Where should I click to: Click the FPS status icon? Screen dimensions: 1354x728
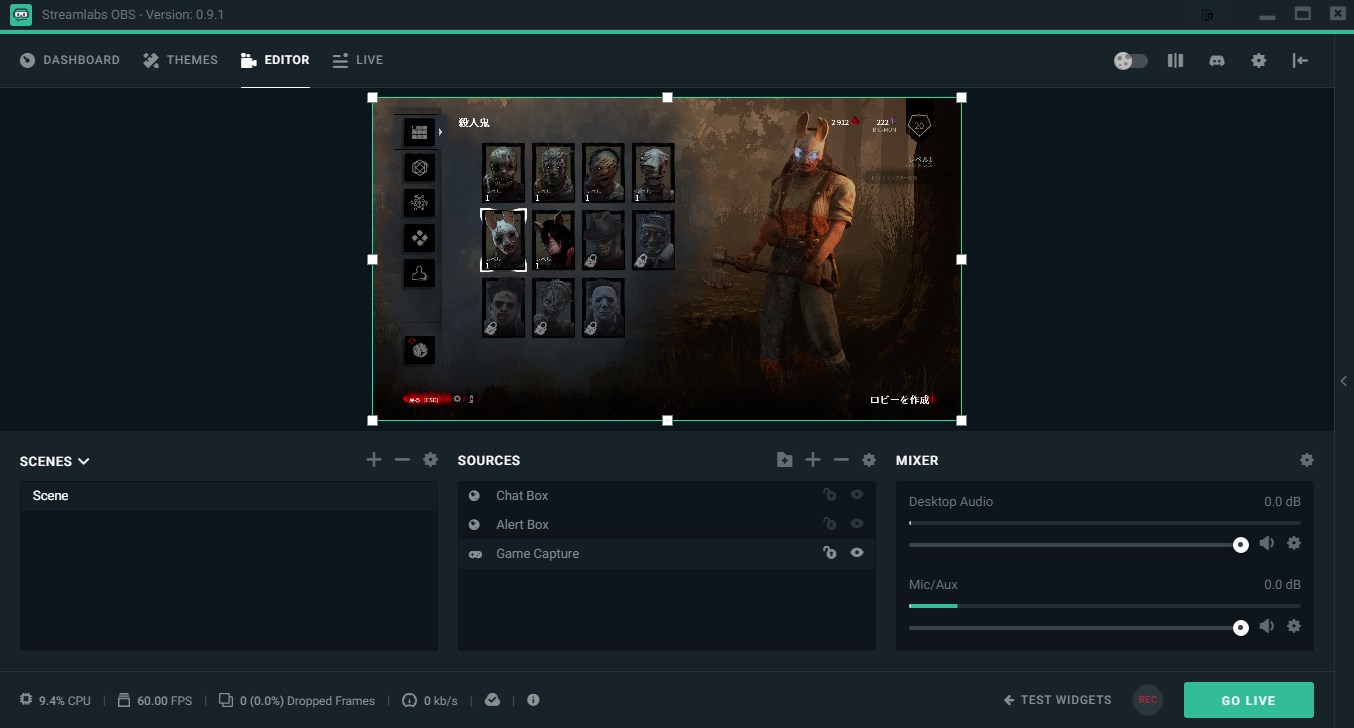click(124, 700)
